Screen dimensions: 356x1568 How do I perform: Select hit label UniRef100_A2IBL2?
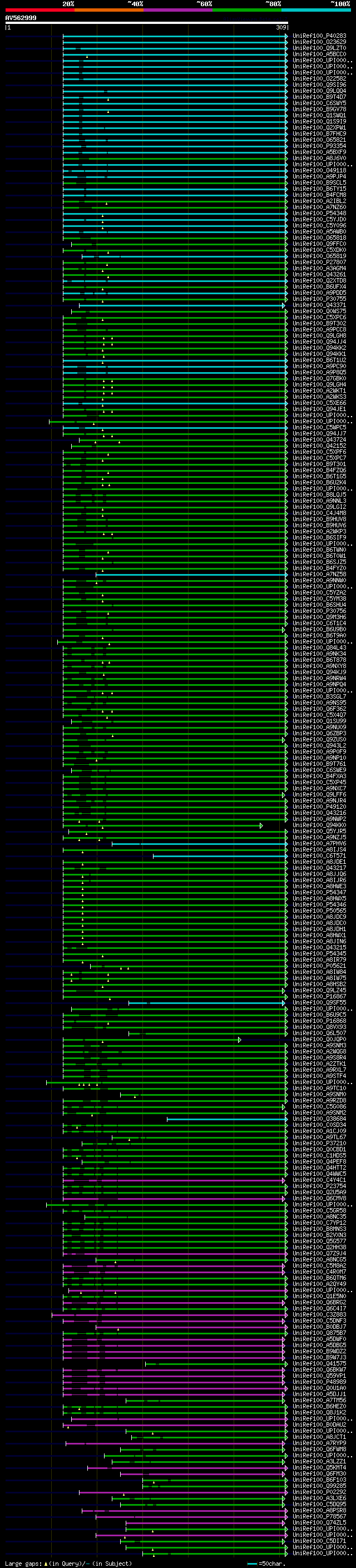319,201
